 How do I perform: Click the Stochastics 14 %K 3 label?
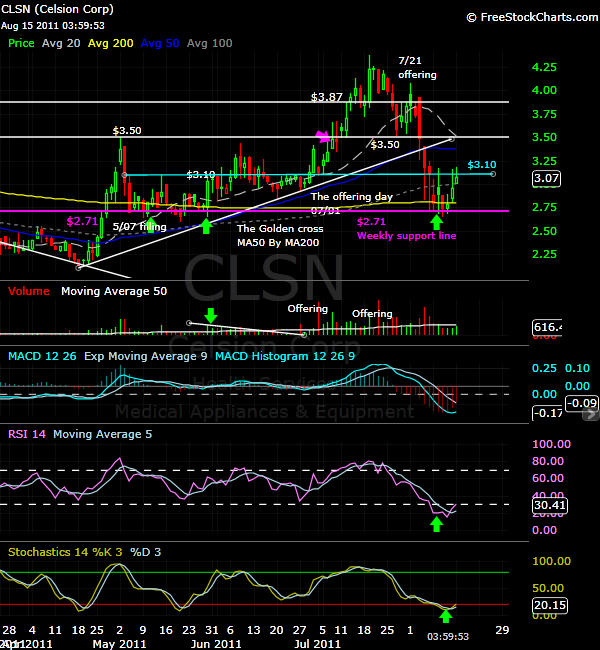point(65,552)
